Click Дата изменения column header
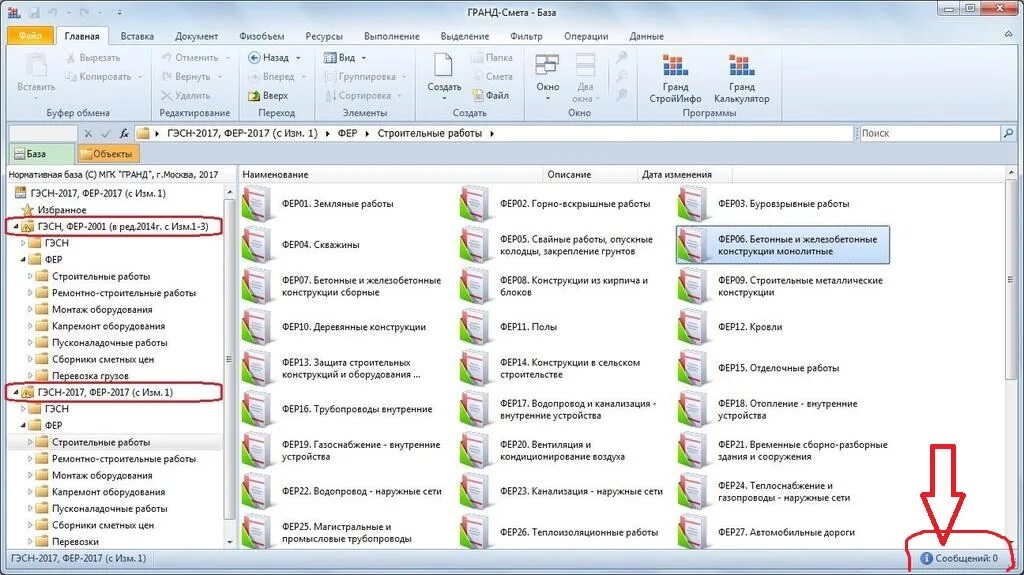 (x=684, y=174)
